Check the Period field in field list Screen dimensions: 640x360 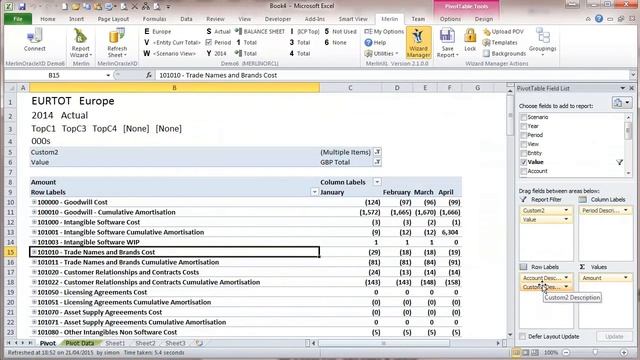point(524,135)
